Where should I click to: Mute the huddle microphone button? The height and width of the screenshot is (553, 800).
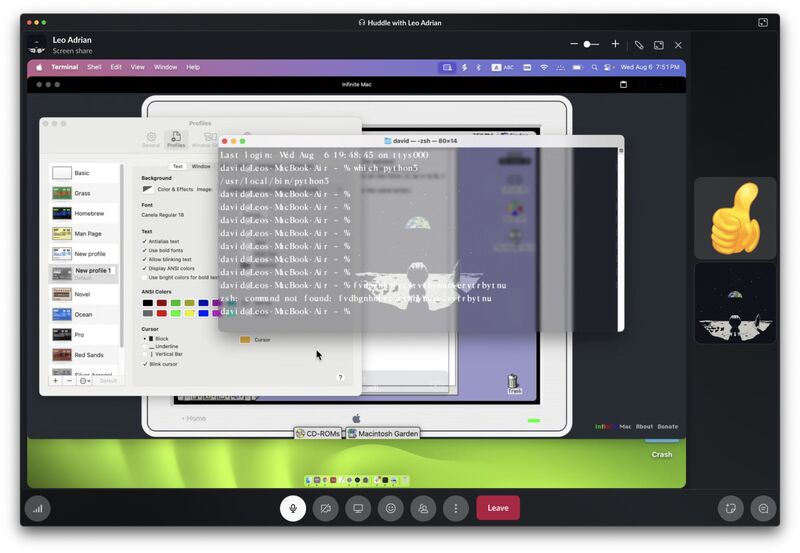[x=293, y=508]
